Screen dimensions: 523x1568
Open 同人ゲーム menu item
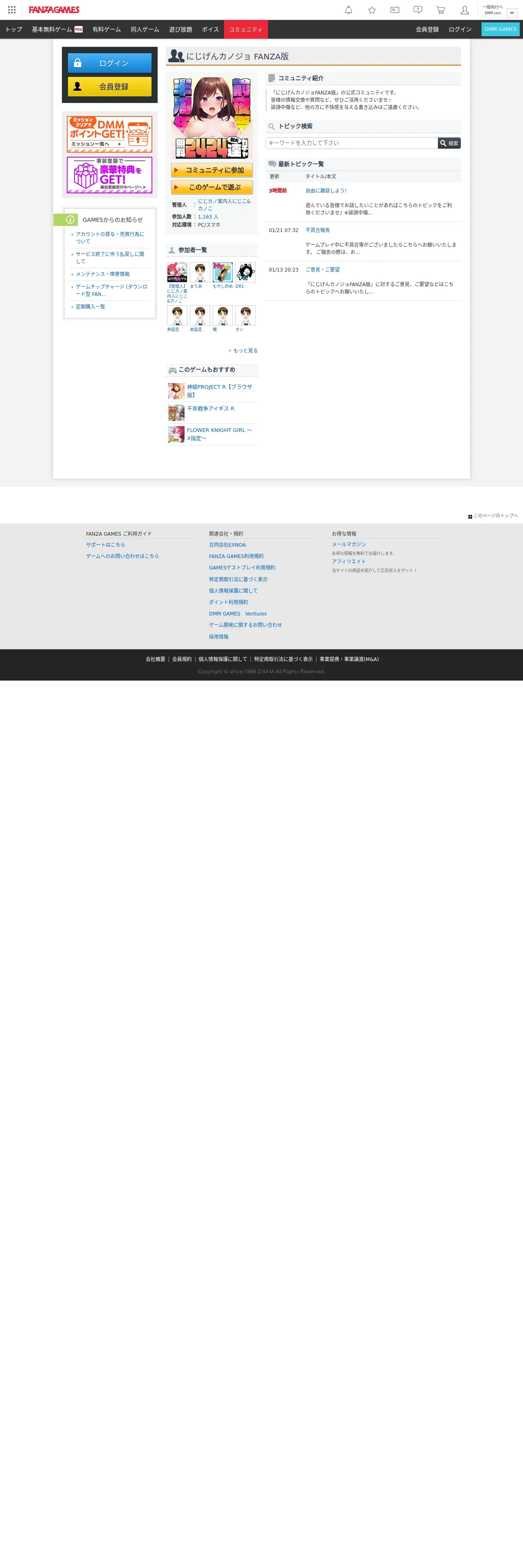click(x=145, y=29)
